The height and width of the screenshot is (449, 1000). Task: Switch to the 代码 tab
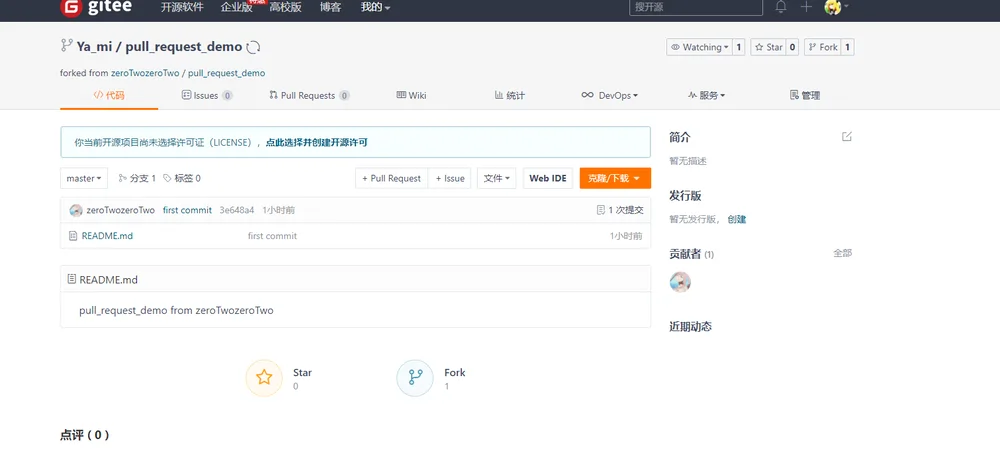(x=109, y=96)
